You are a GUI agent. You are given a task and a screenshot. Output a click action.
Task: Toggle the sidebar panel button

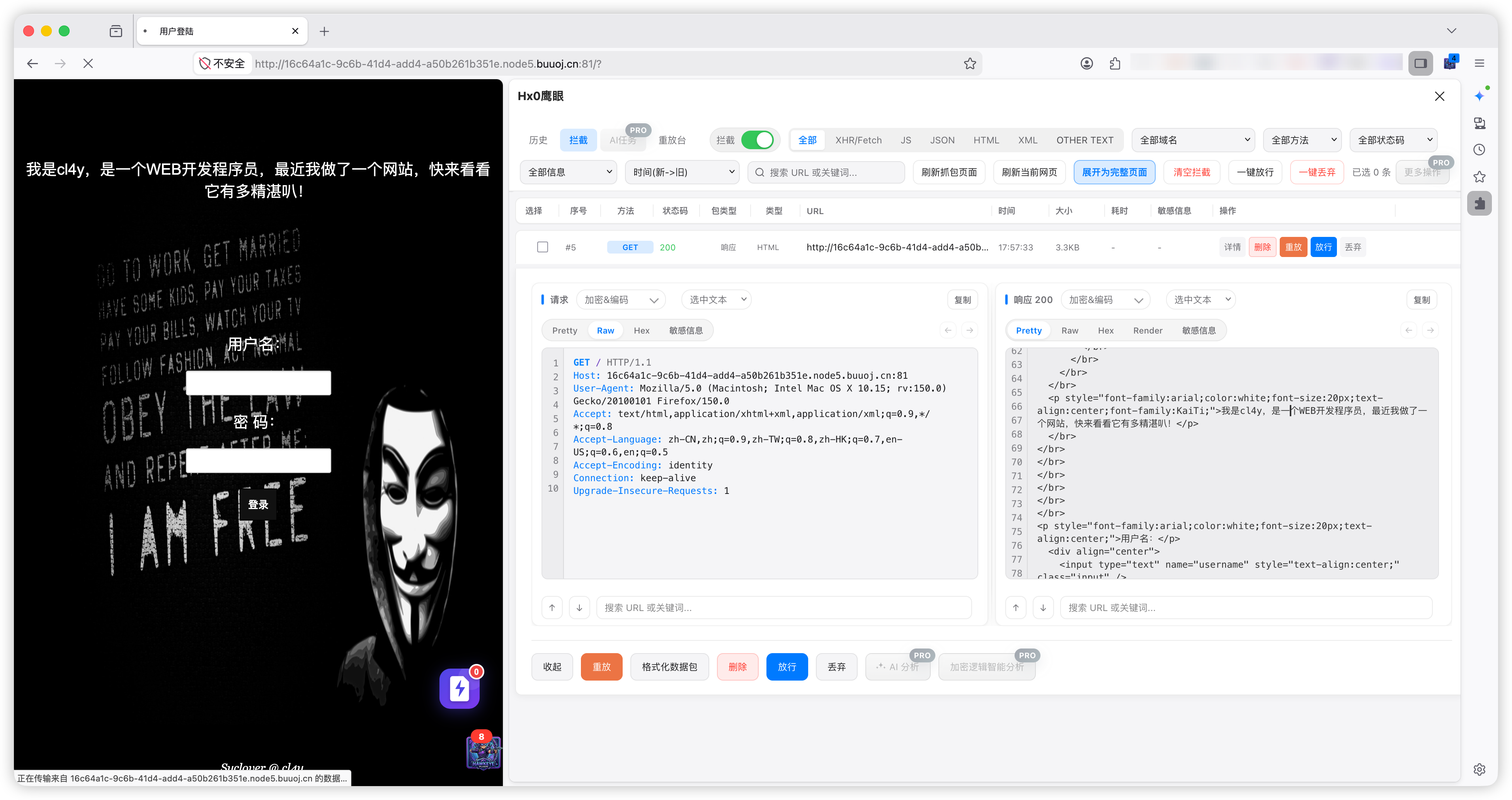pos(1420,63)
